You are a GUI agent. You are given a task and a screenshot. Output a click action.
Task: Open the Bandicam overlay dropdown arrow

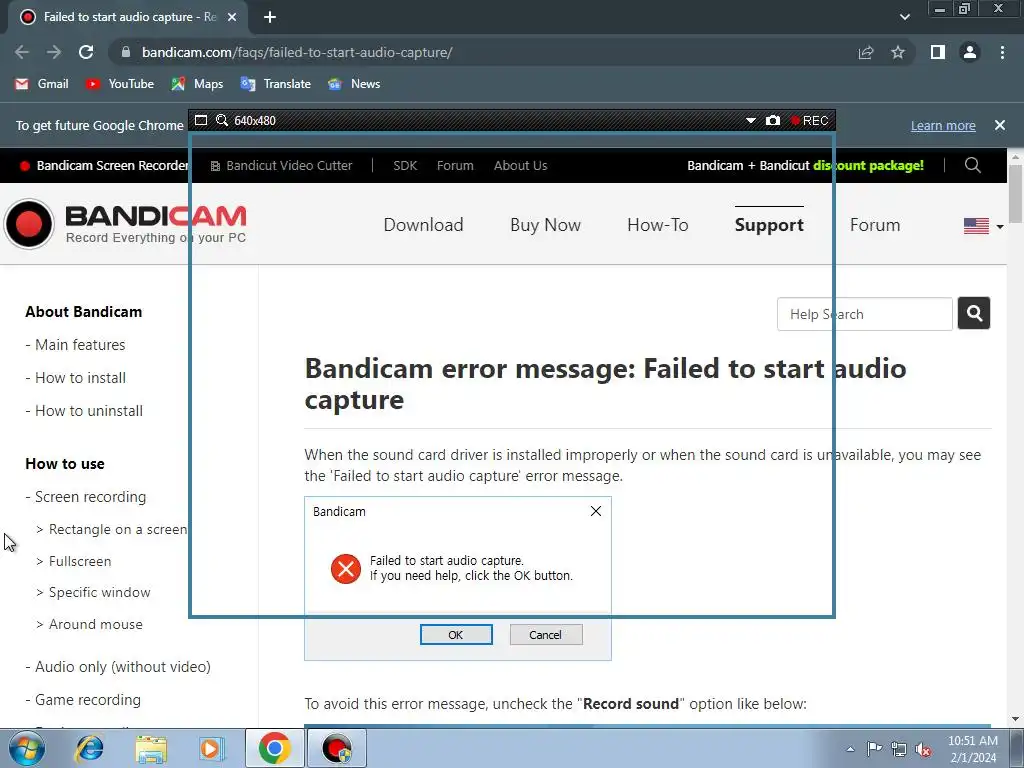click(x=750, y=121)
